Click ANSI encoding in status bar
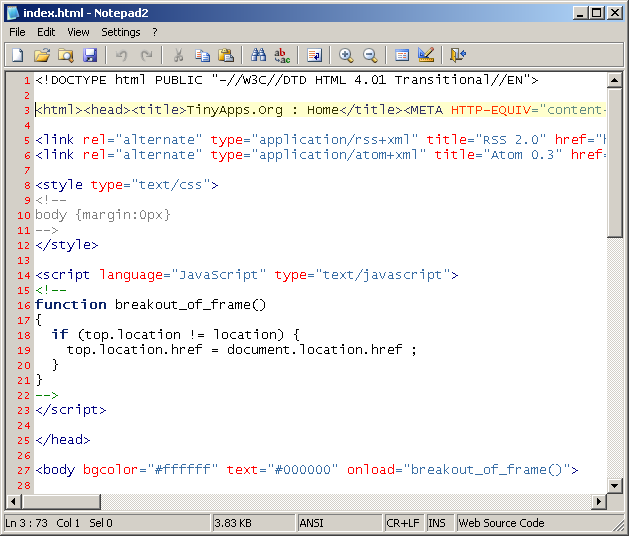Screen dimensions: 629x536 311,523
